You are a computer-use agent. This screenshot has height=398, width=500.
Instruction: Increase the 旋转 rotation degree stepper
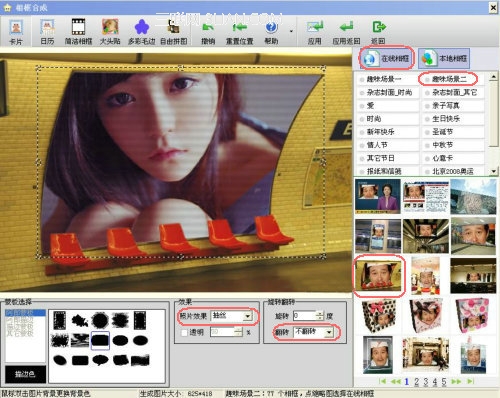tap(320, 313)
